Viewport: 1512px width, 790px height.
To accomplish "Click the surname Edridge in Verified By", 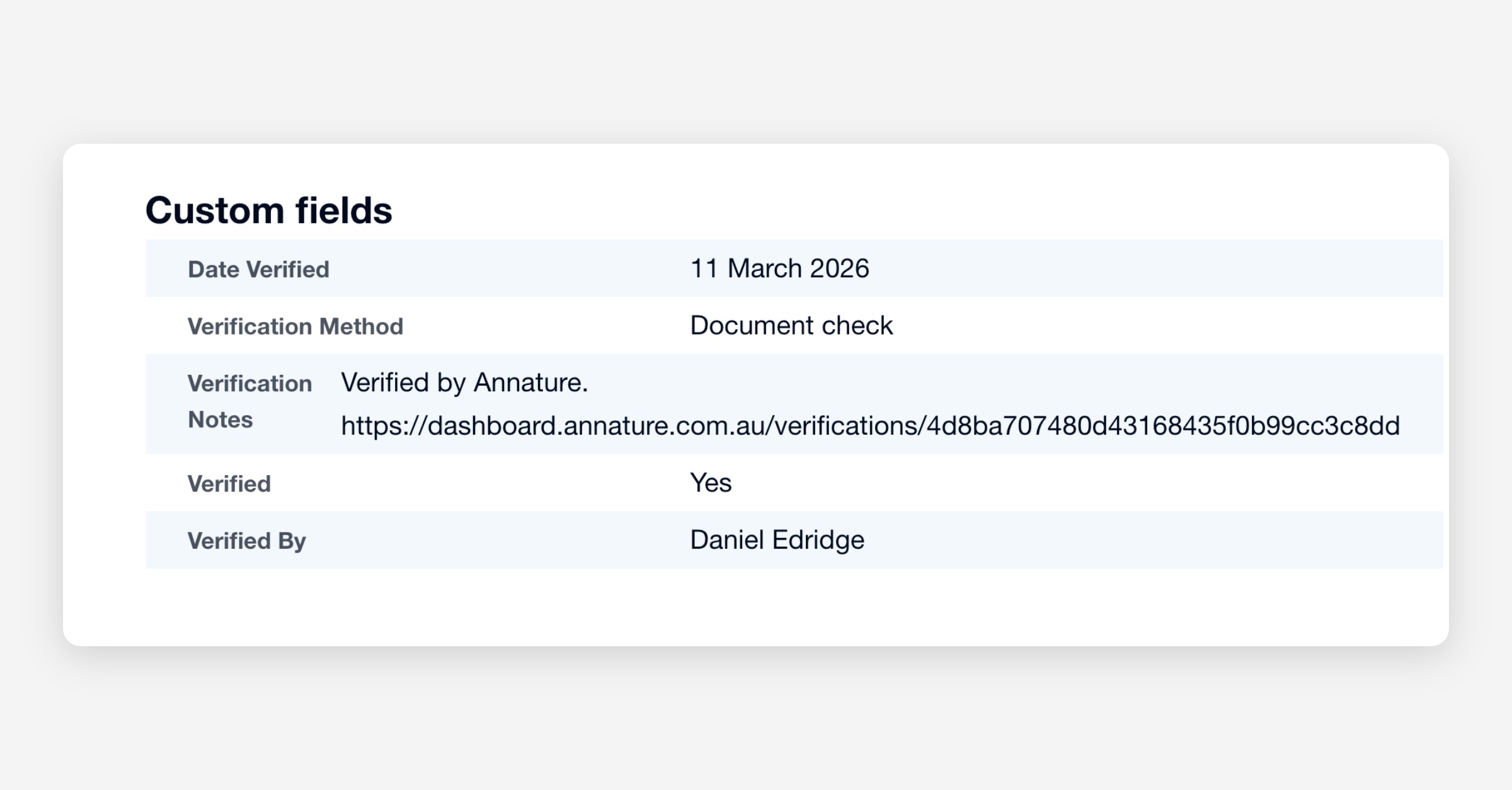I will [x=818, y=541].
